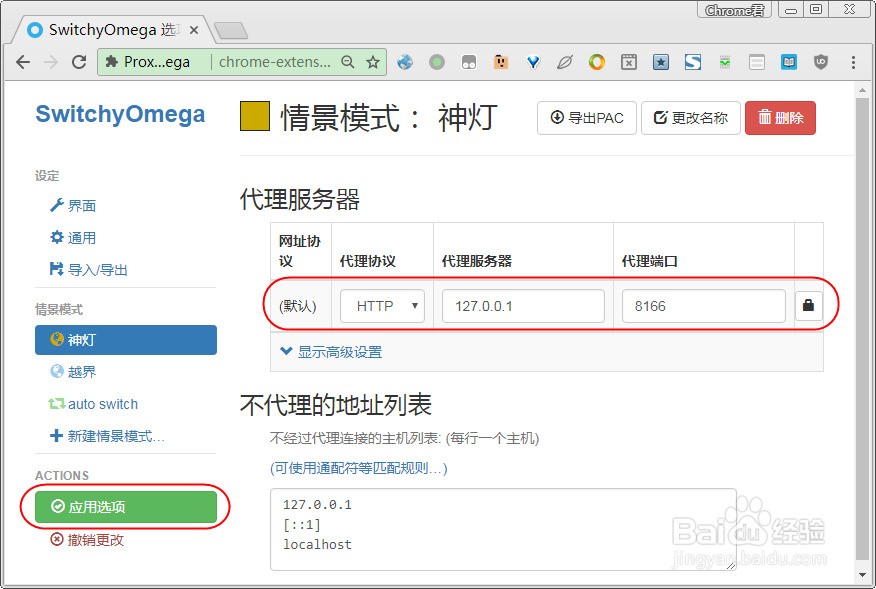Click the window-with-X extension icon
The height and width of the screenshot is (589, 876).
(629, 62)
